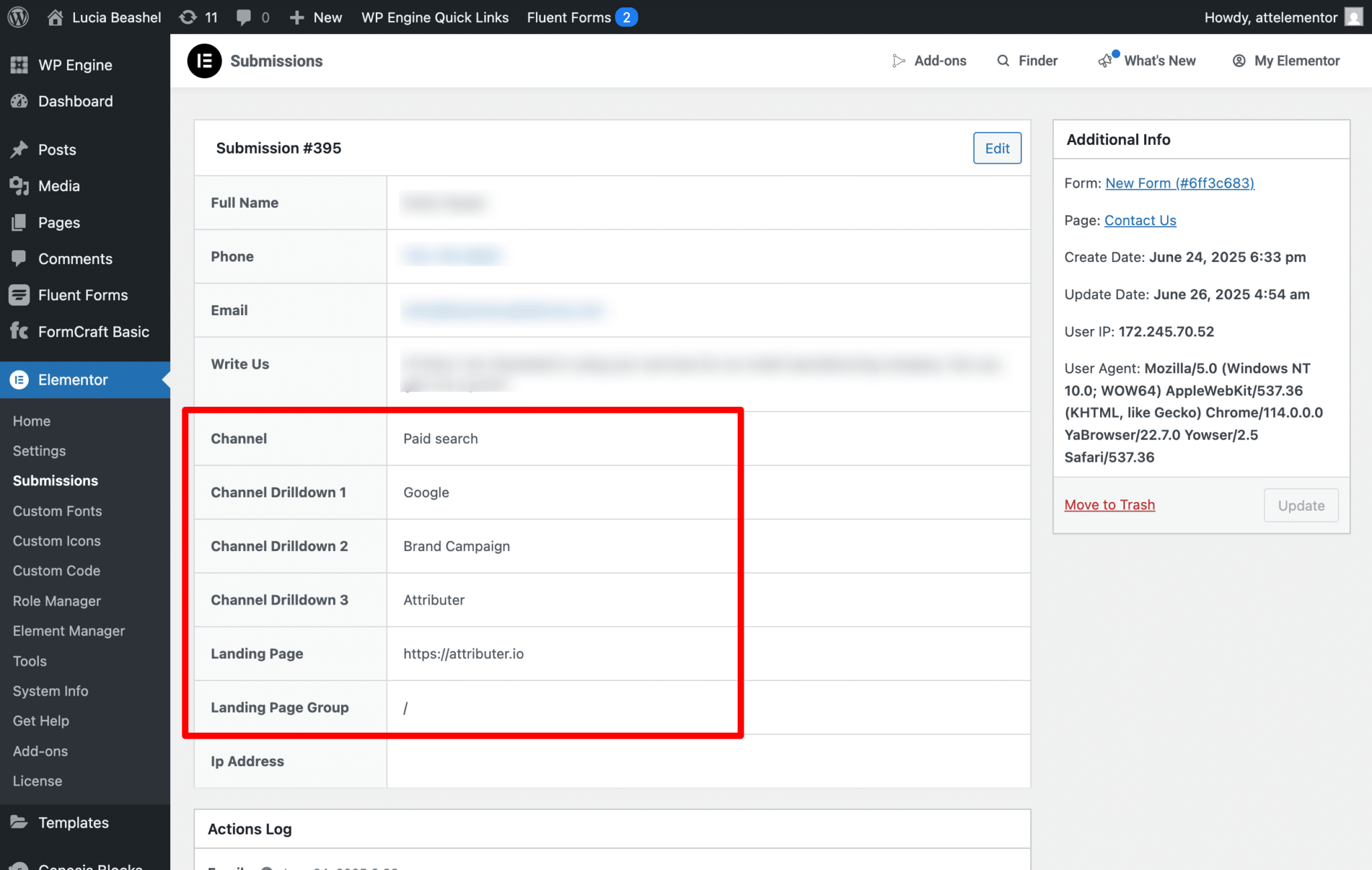Click the Posts pin icon
This screenshot has width=1372, height=870.
19,149
